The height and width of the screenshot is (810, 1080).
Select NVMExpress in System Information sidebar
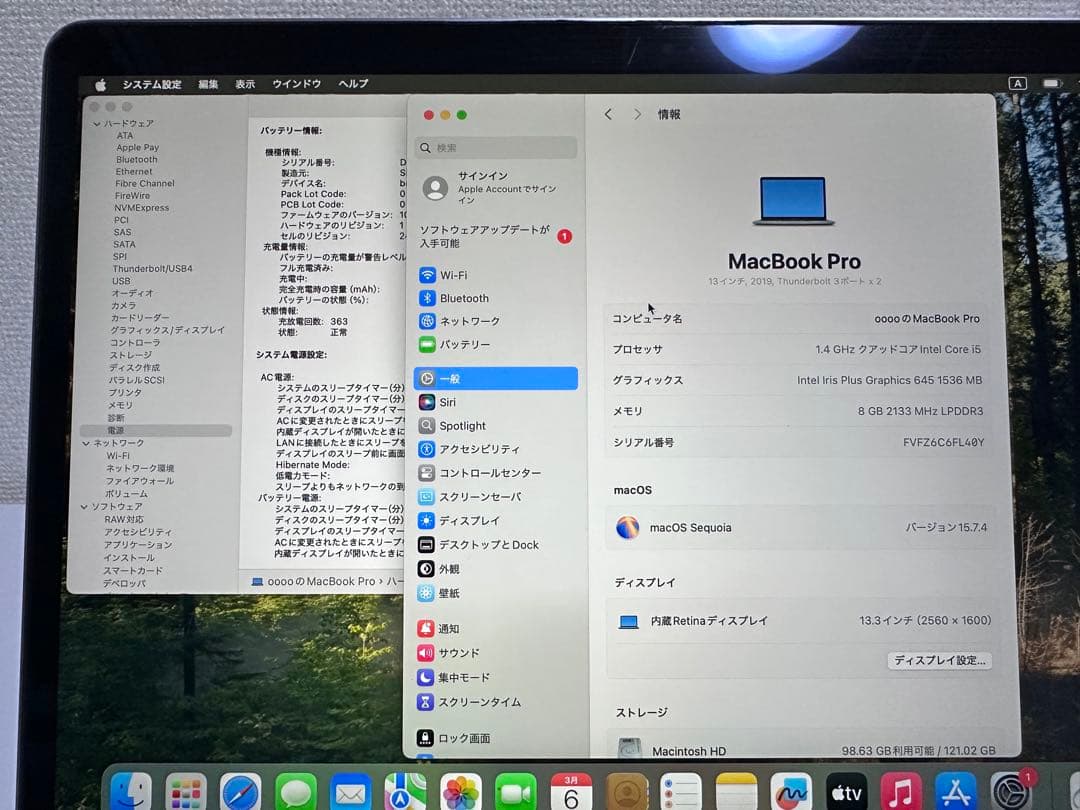click(x=141, y=207)
